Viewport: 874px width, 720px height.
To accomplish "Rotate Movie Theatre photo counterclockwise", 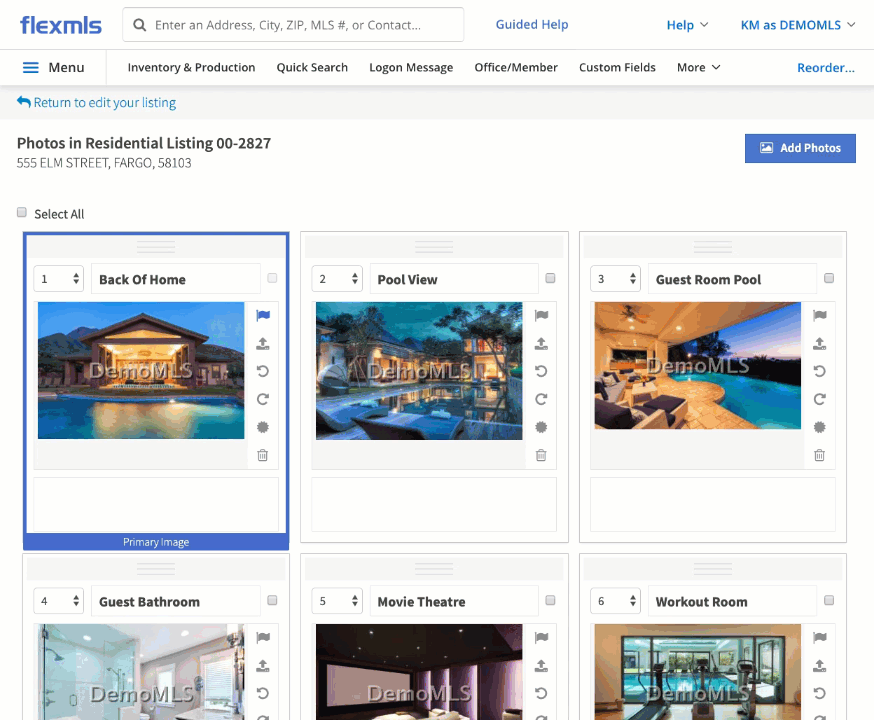I will pyautogui.click(x=541, y=693).
